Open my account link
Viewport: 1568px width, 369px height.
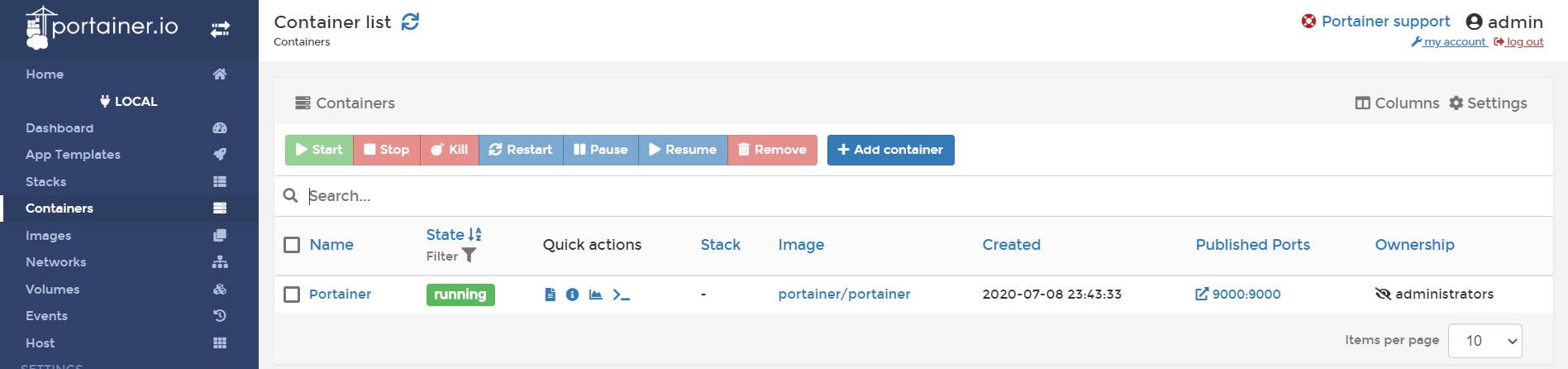coord(1449,42)
